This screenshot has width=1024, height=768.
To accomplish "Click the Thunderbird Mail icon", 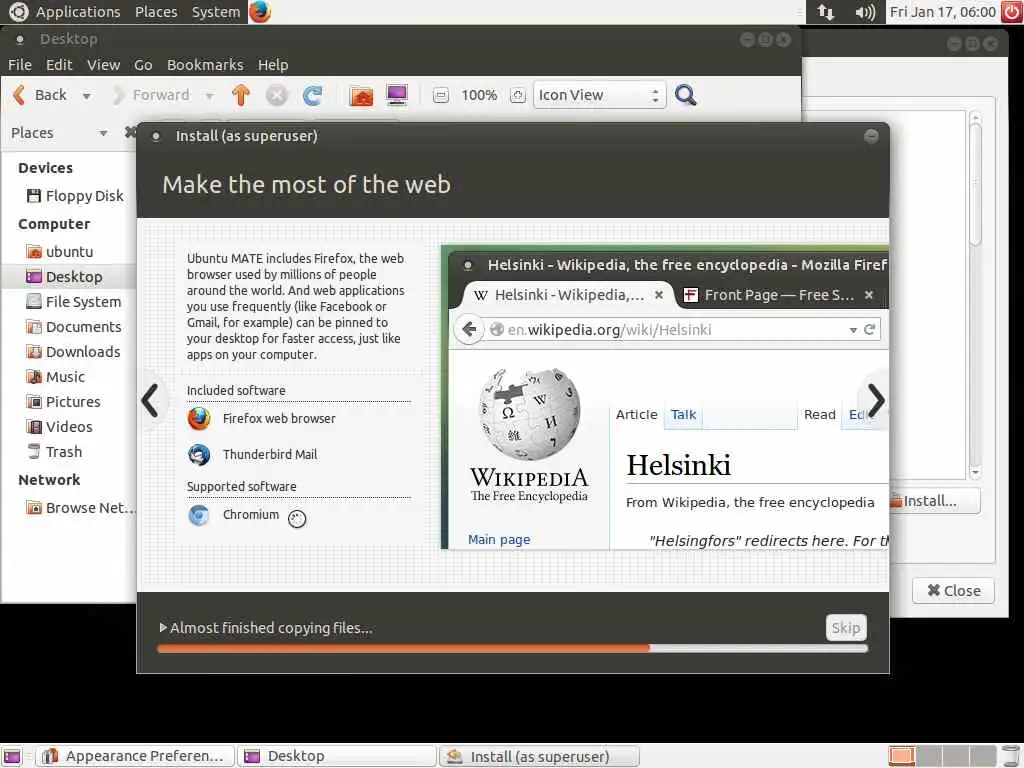I will click(x=199, y=455).
